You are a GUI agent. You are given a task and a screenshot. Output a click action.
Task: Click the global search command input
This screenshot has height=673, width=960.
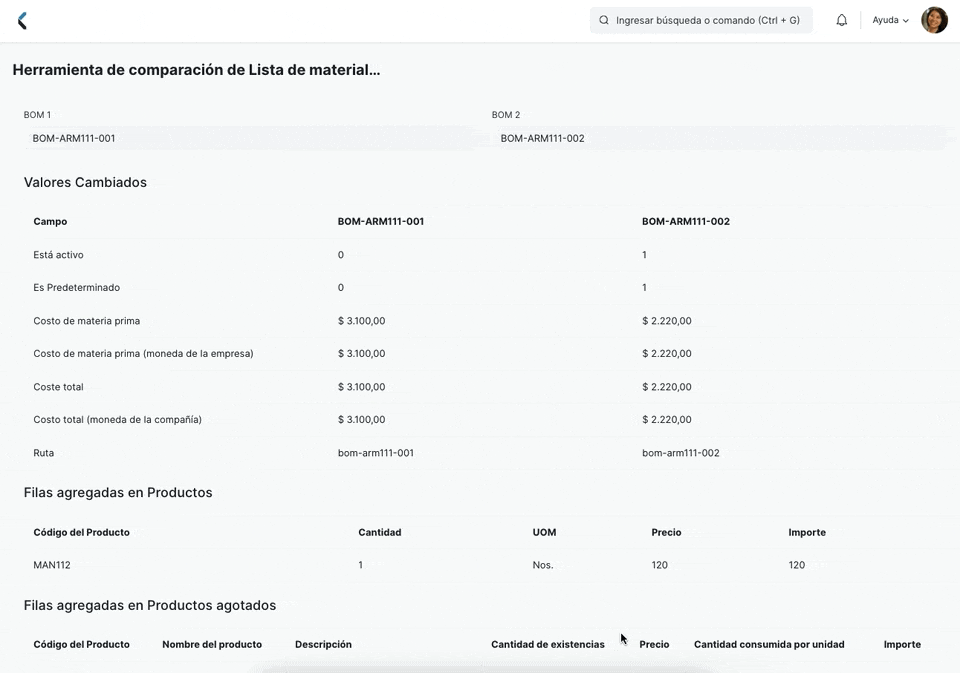pos(710,19)
